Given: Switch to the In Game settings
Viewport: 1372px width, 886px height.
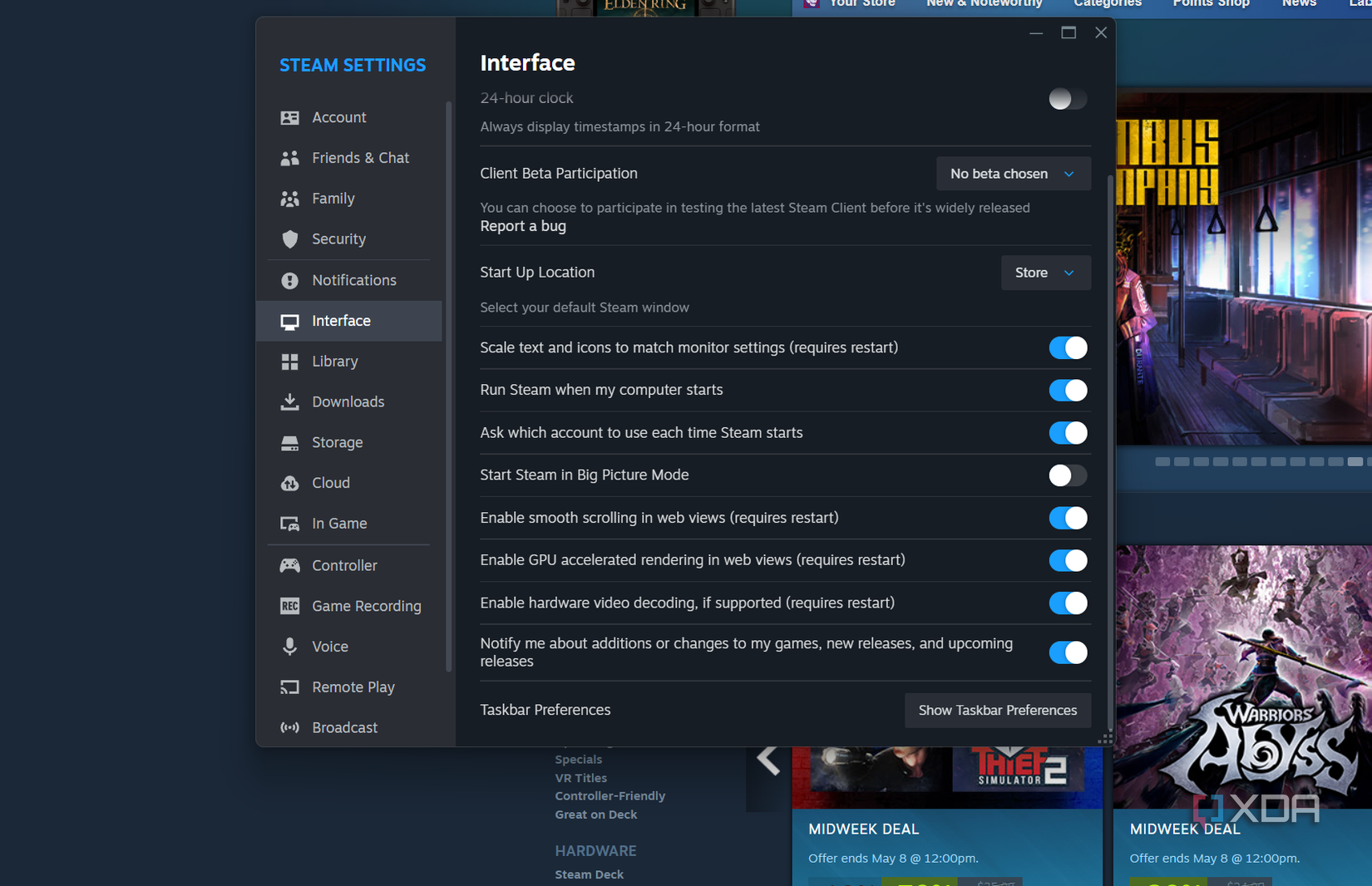Looking at the screenshot, I should pos(349,524).
